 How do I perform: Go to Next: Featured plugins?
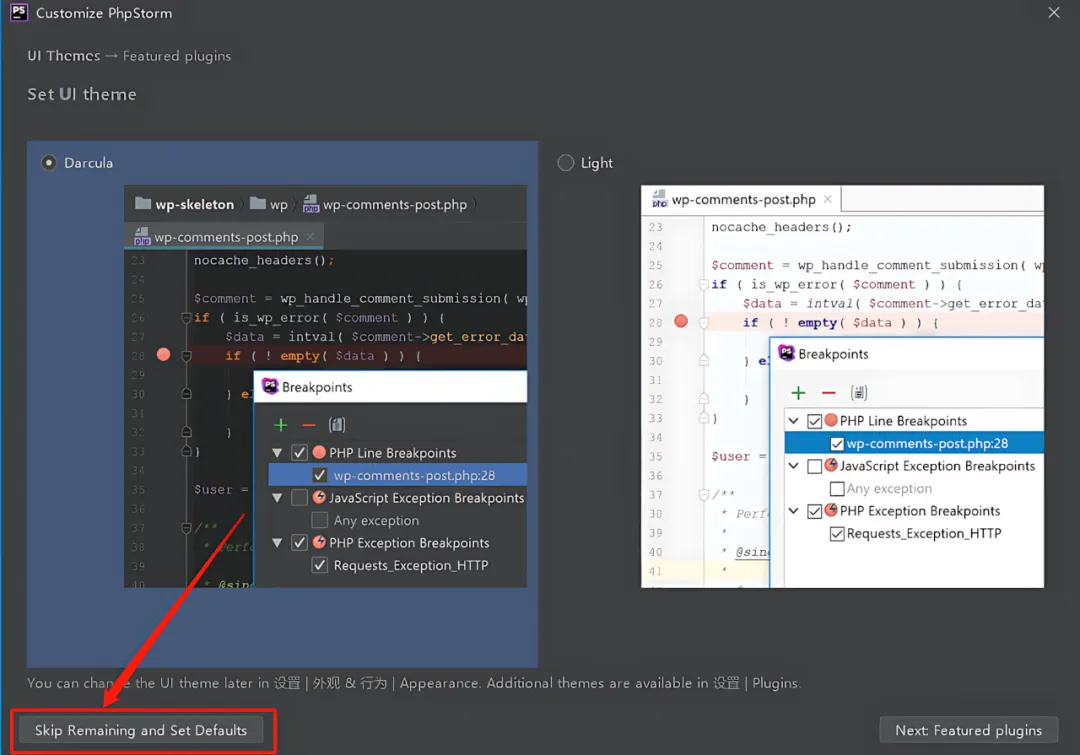point(968,730)
